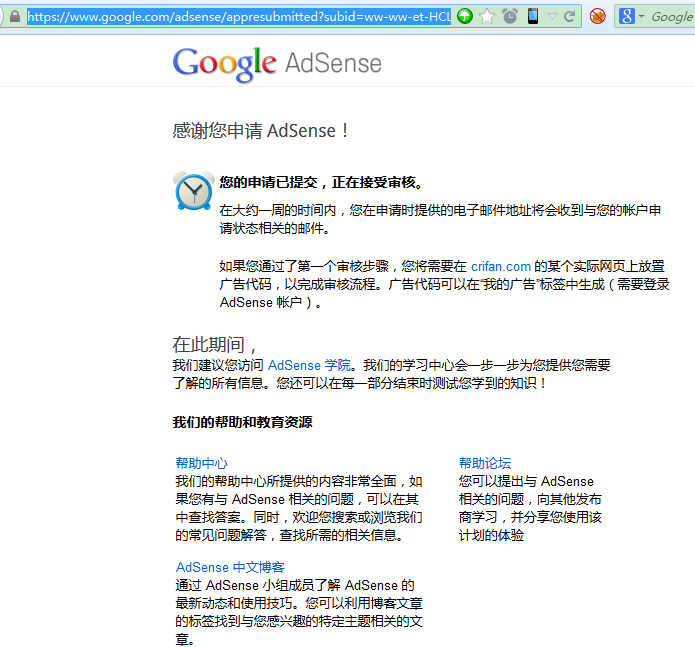Screen dimensions: 695x647
Task: Click the mobile phone icon in address bar
Action: pyautogui.click(x=533, y=16)
